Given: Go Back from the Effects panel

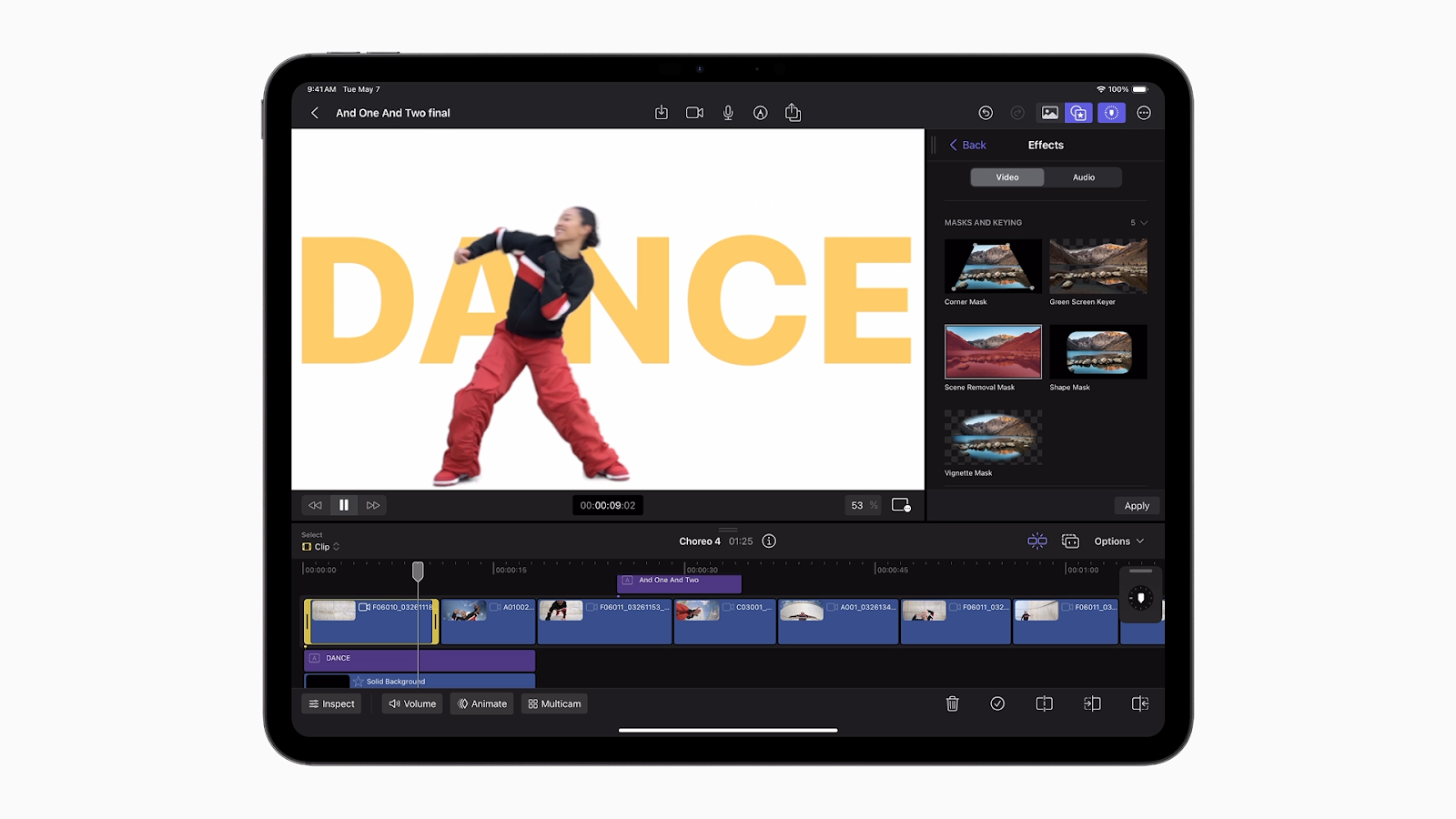Looking at the screenshot, I should click(968, 145).
